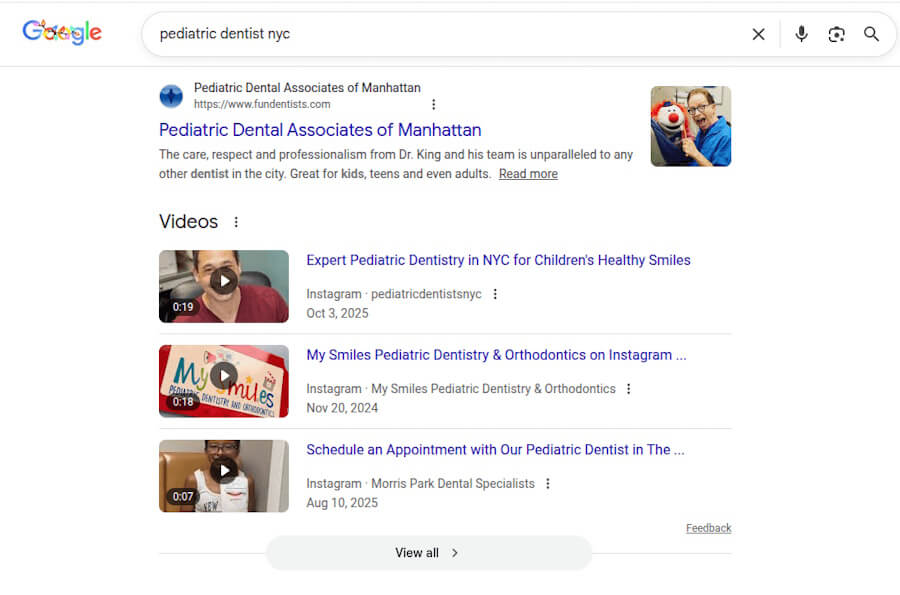900x595 pixels.
Task: Send Feedback on the video results
Action: (708, 528)
